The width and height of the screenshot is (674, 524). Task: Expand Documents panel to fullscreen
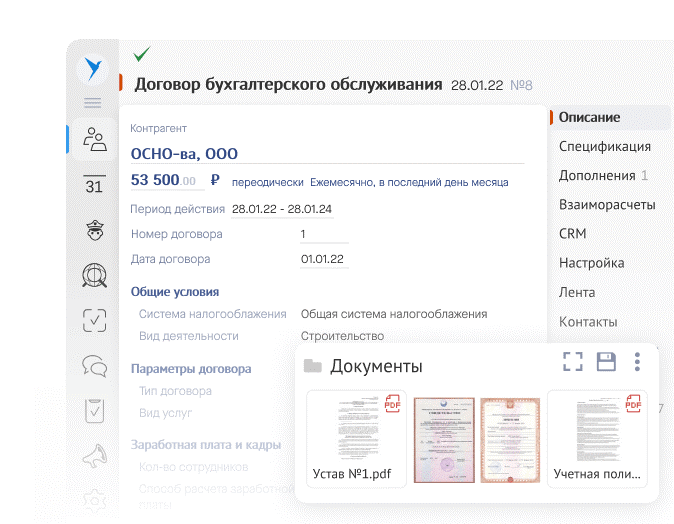[573, 362]
